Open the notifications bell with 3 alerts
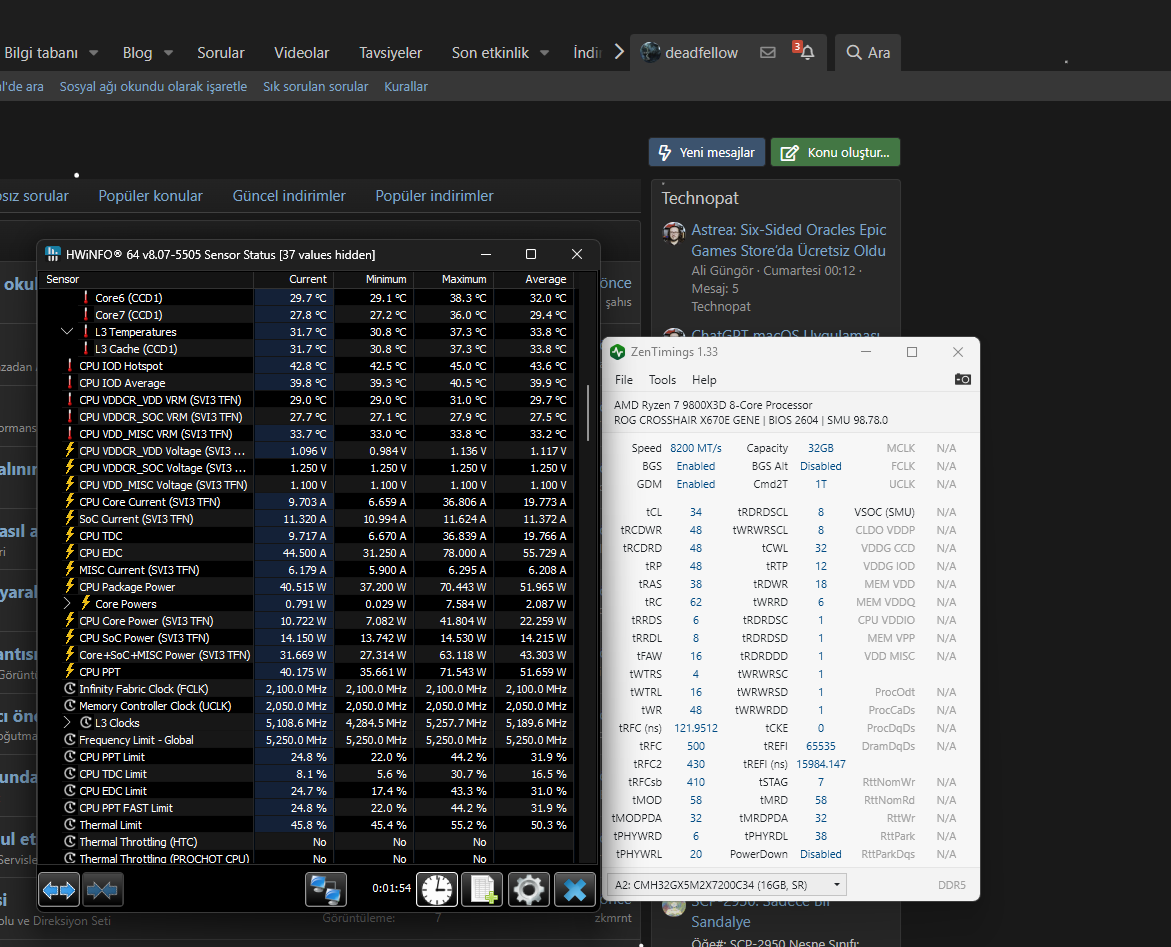 coord(807,52)
